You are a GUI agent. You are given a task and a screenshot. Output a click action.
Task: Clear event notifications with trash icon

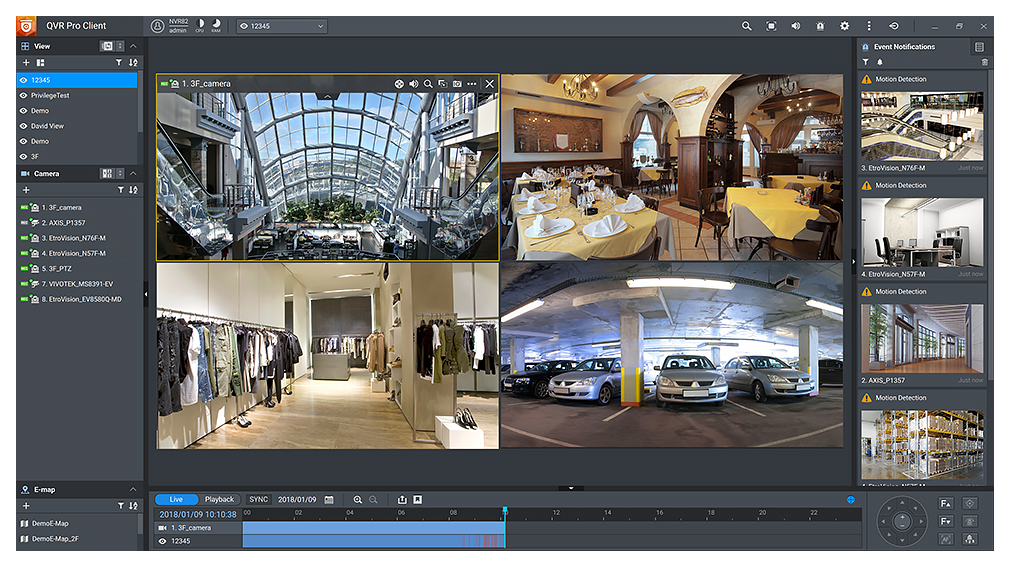pos(984,62)
